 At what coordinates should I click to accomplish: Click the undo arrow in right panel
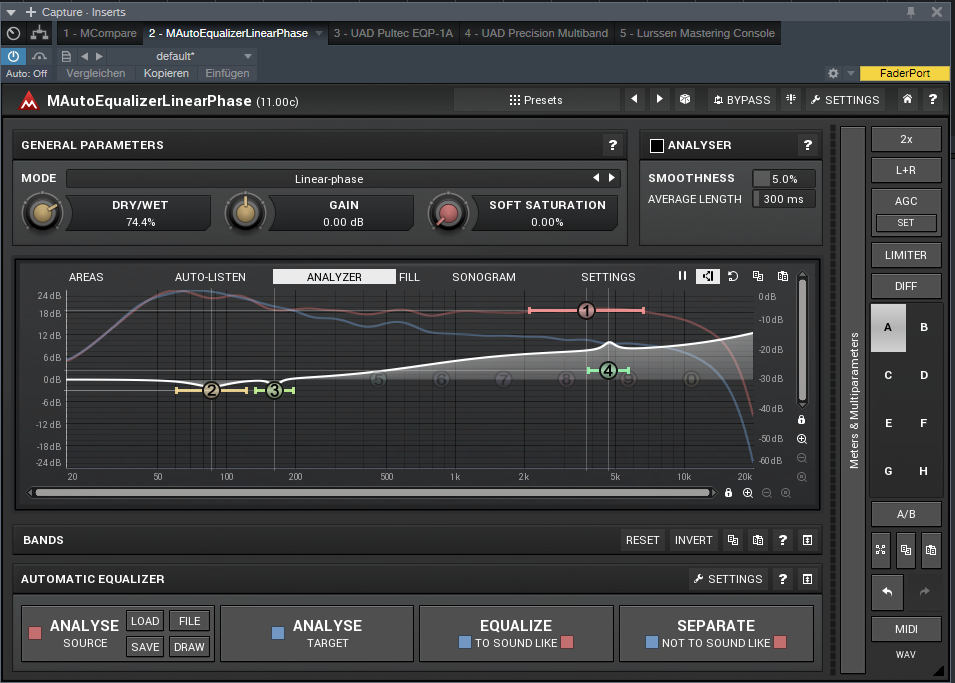[x=887, y=592]
